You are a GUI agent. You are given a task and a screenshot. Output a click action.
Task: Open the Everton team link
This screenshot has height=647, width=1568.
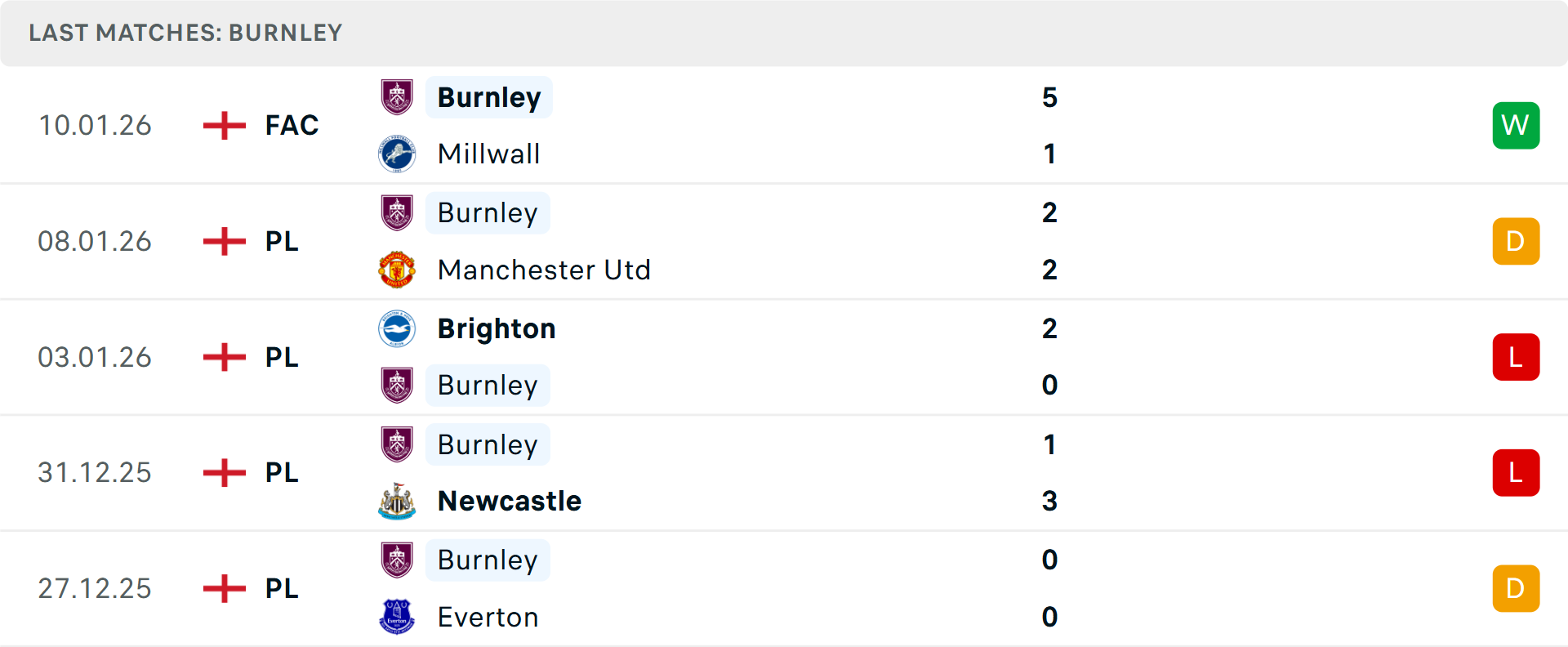(488, 617)
